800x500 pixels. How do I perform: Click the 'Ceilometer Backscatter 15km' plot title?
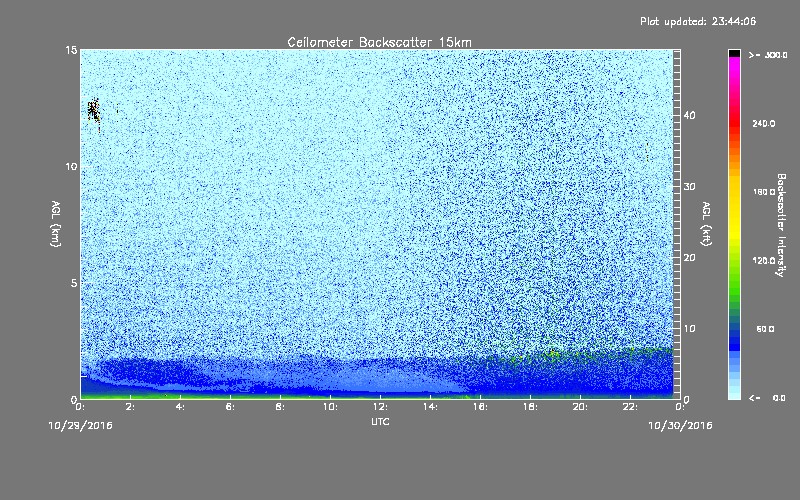tap(379, 42)
